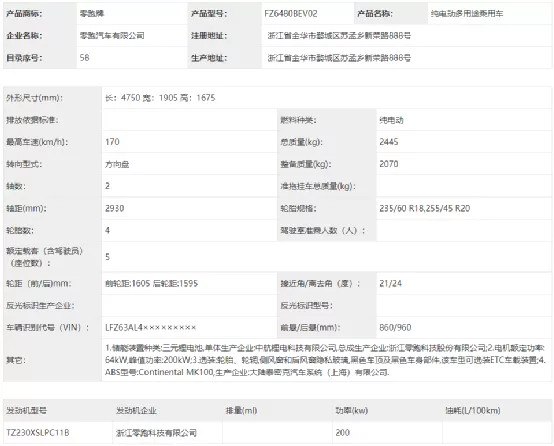
Task: Click the track width value 前轮距:1605 后轮距:1595
Action: [x=152, y=283]
